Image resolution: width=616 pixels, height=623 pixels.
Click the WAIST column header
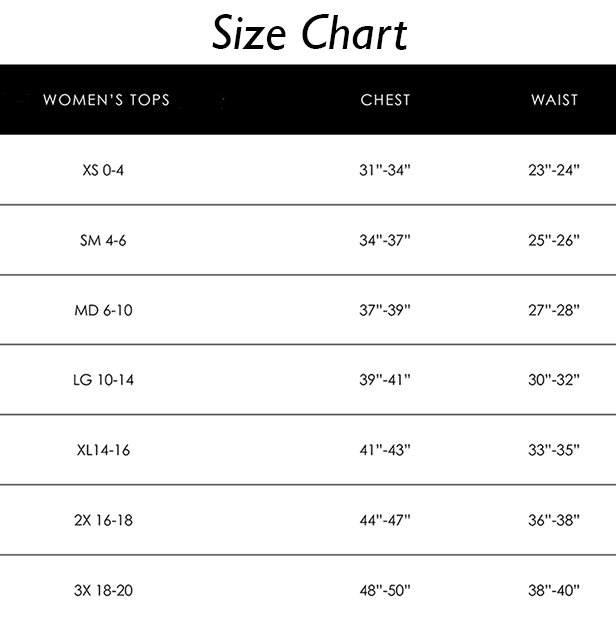[x=554, y=100]
